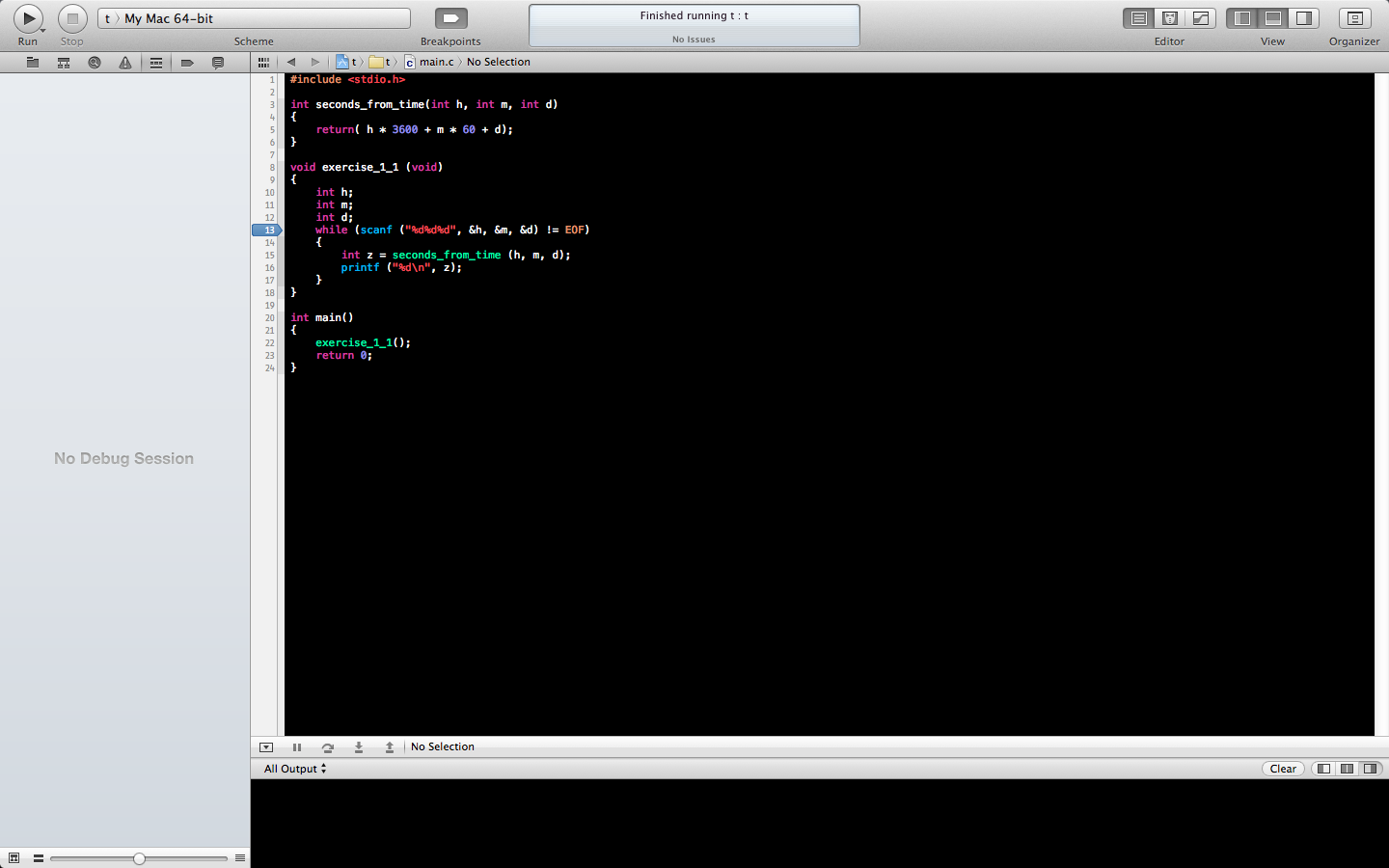Click 'No Selection' in the debug bar
The height and width of the screenshot is (868, 1389).
pyautogui.click(x=443, y=746)
